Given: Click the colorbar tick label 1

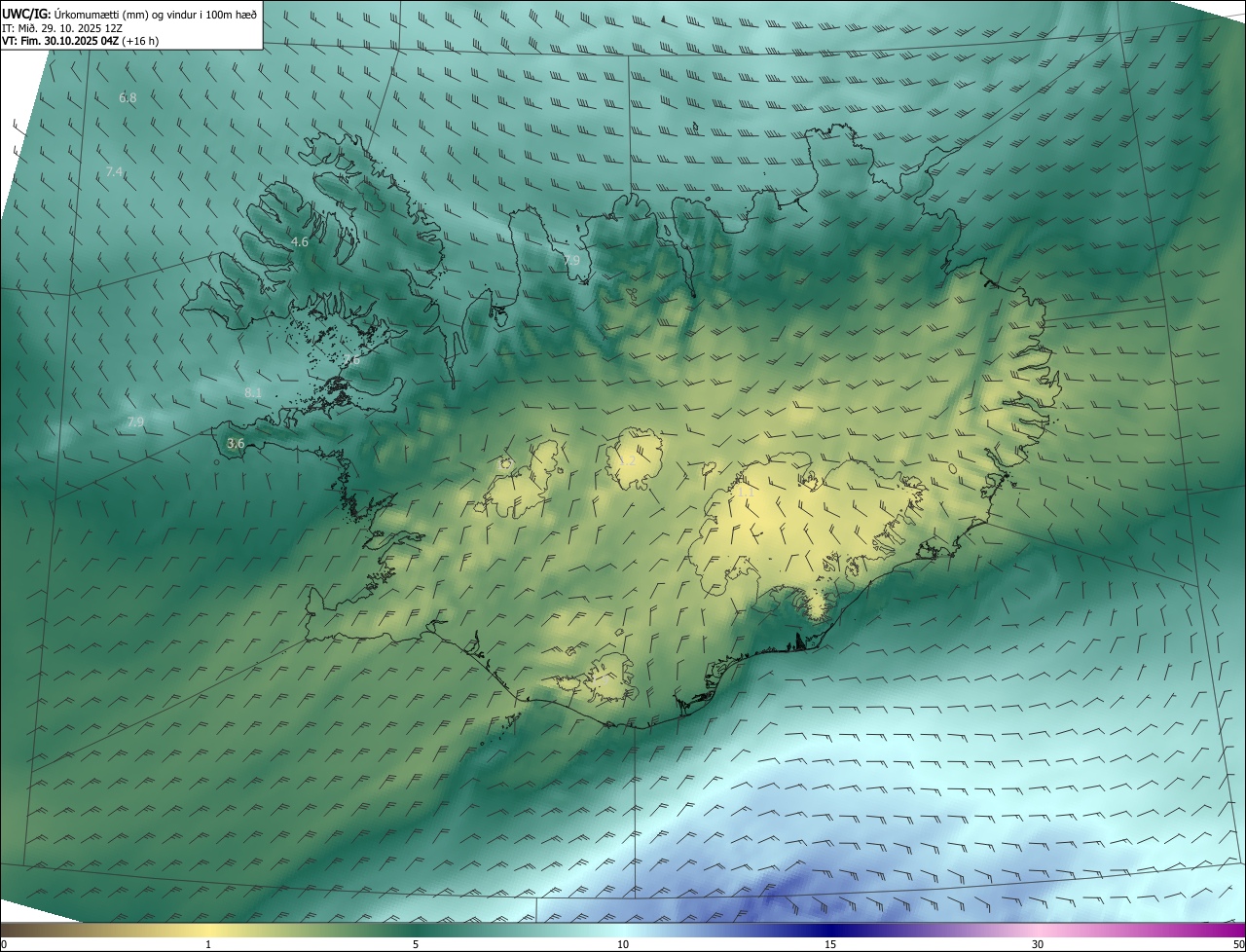Looking at the screenshot, I should click(x=208, y=944).
